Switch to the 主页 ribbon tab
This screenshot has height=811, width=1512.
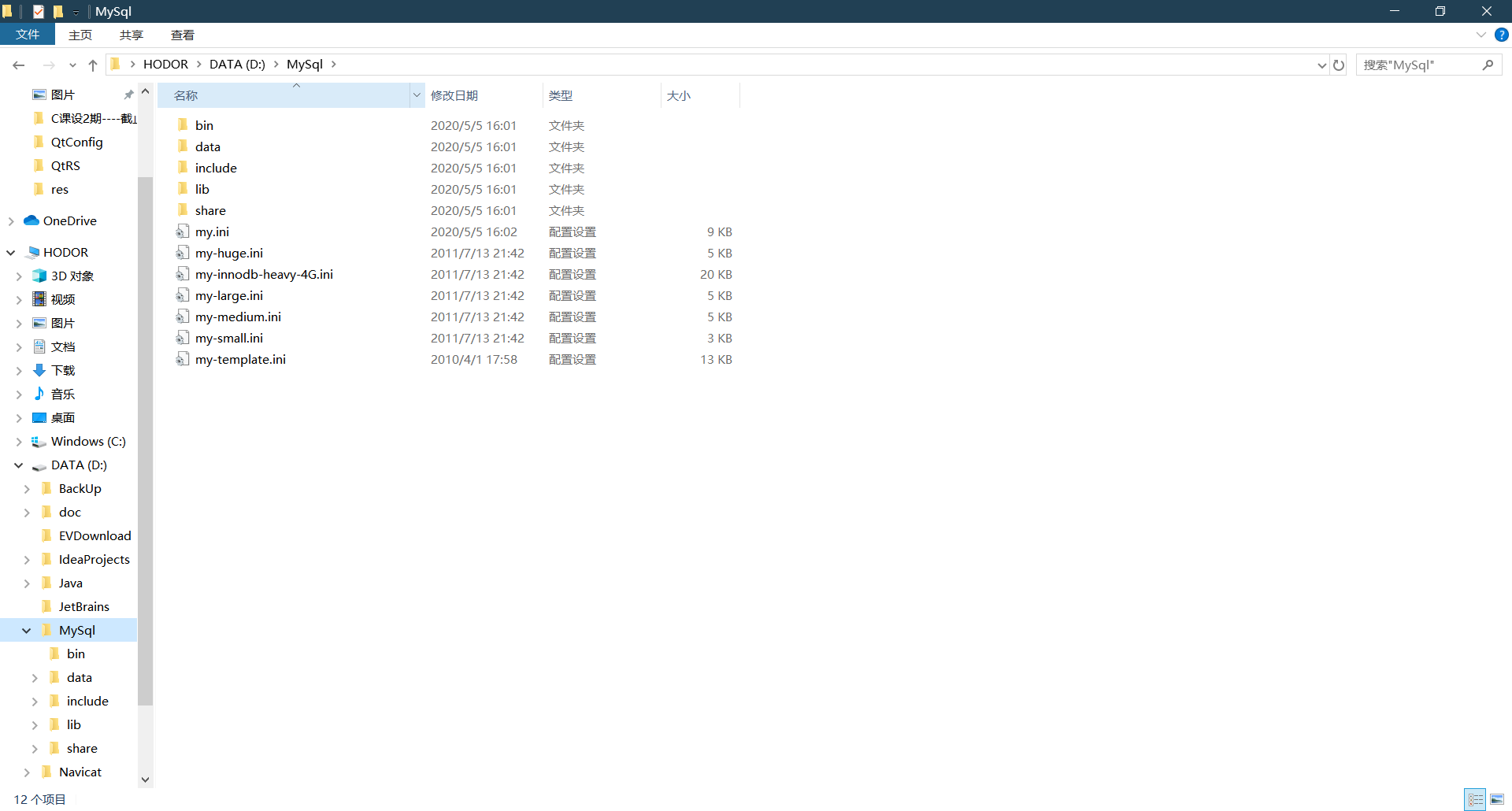tap(80, 35)
